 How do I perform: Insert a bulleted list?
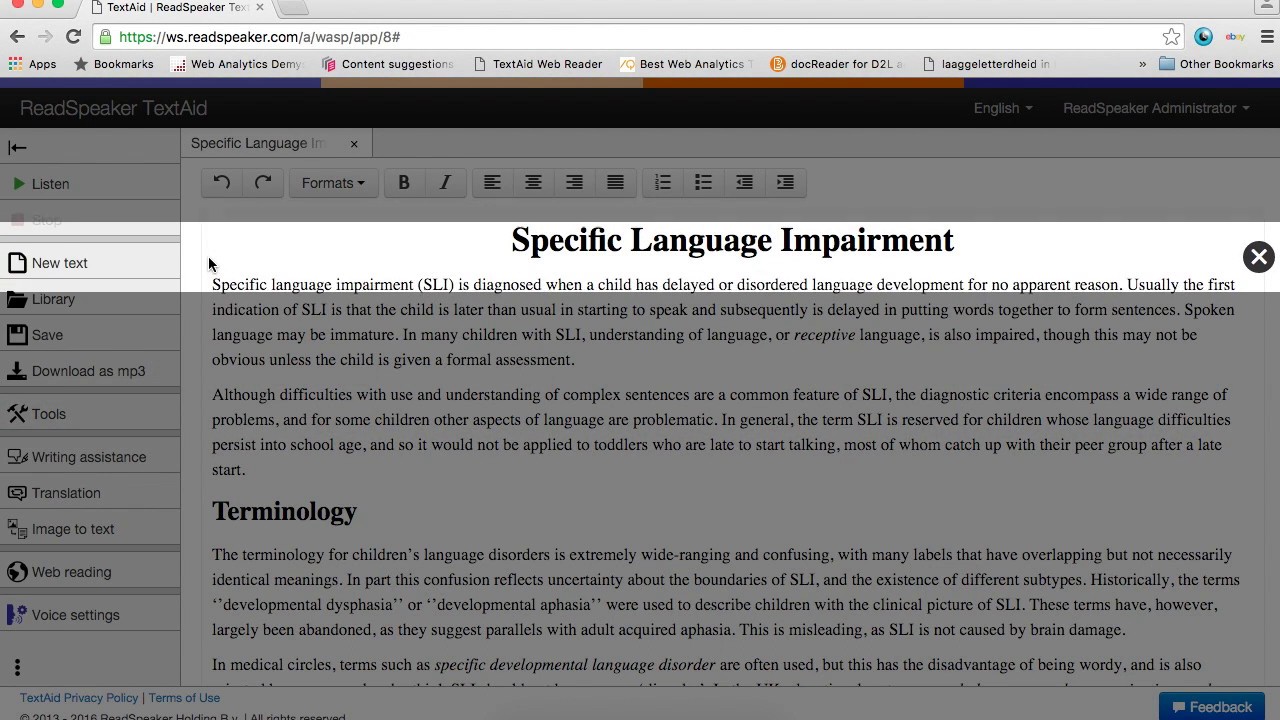click(x=704, y=183)
